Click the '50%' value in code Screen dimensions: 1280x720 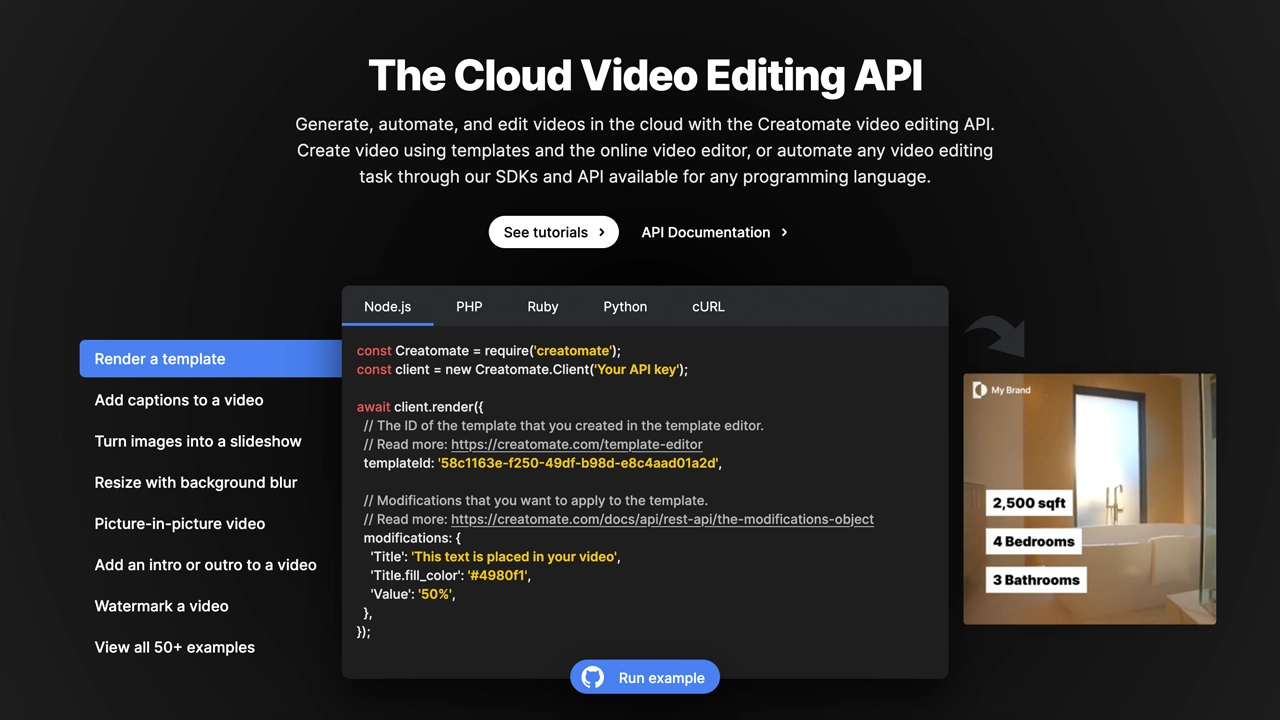tap(435, 594)
